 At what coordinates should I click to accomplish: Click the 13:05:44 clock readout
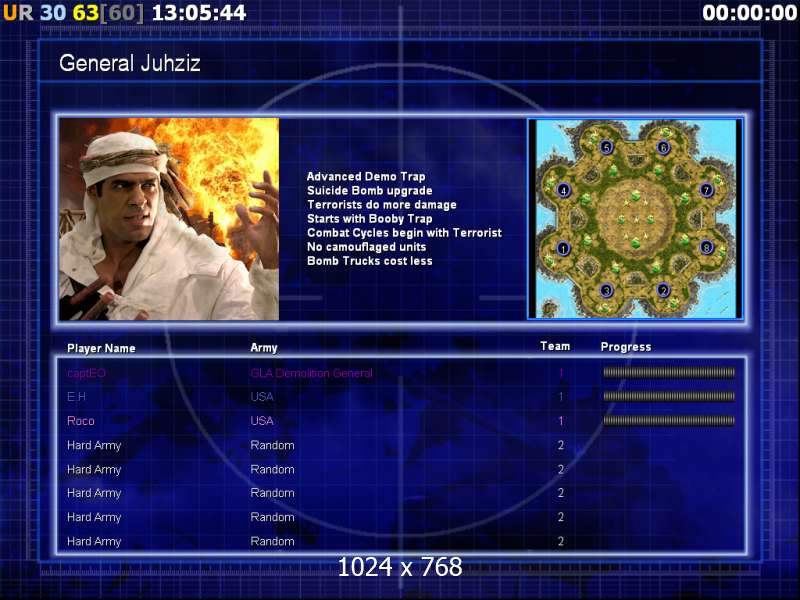pos(199,13)
